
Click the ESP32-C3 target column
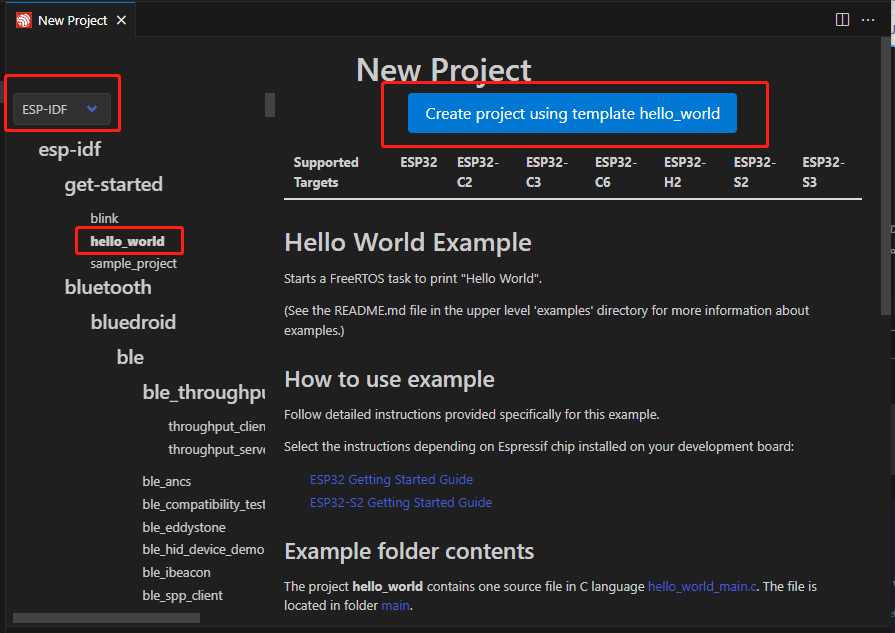point(546,172)
